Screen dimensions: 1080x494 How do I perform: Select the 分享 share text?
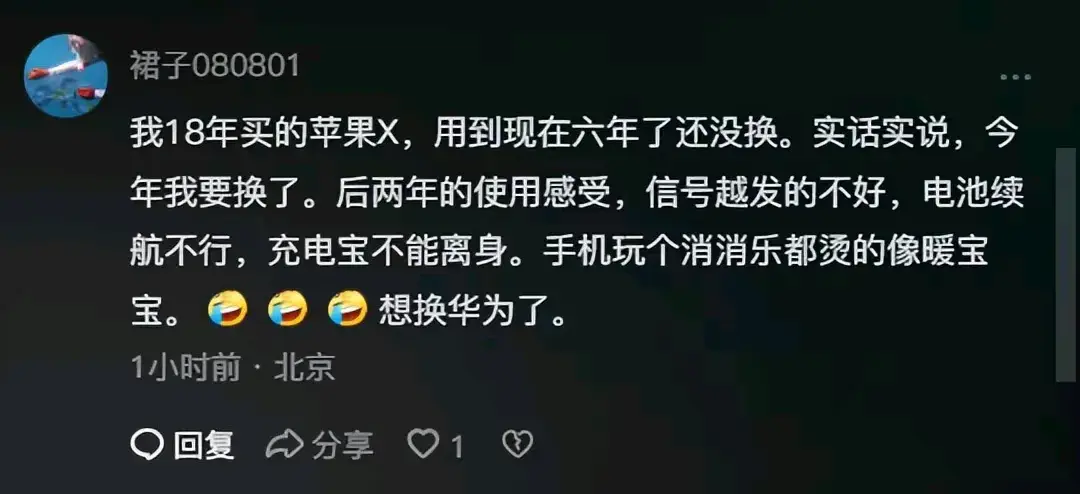point(342,445)
